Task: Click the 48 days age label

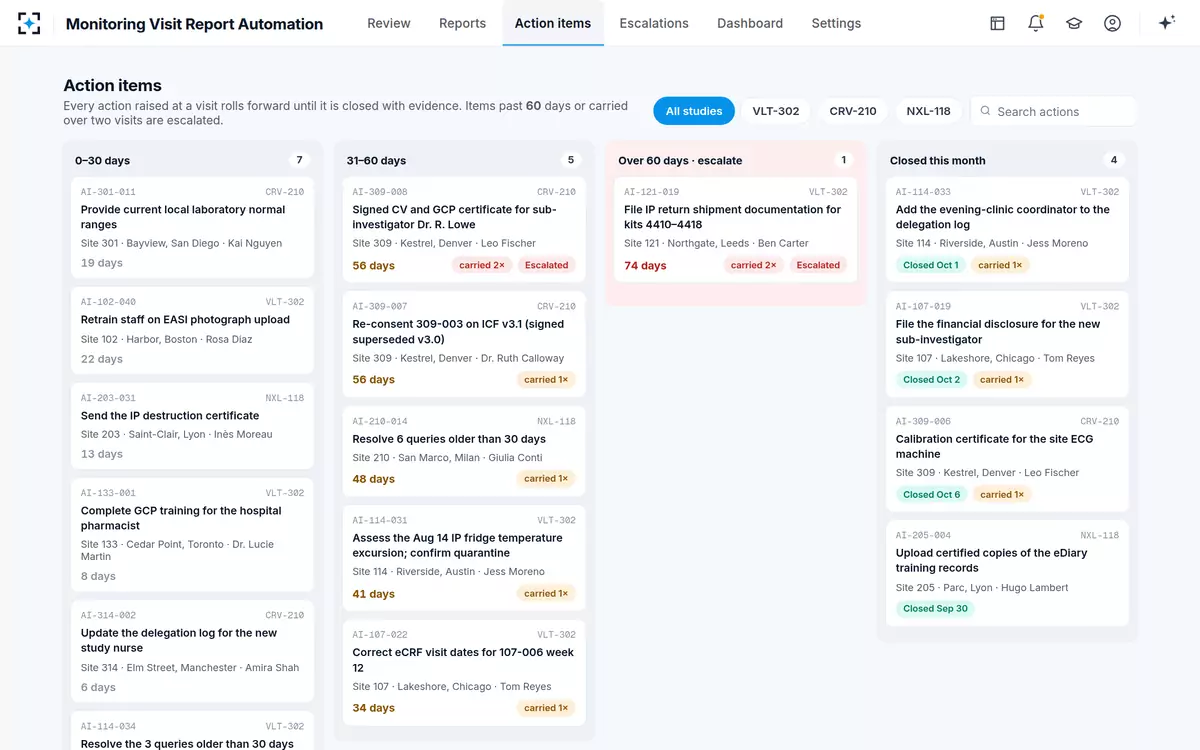Action: click(x=373, y=479)
